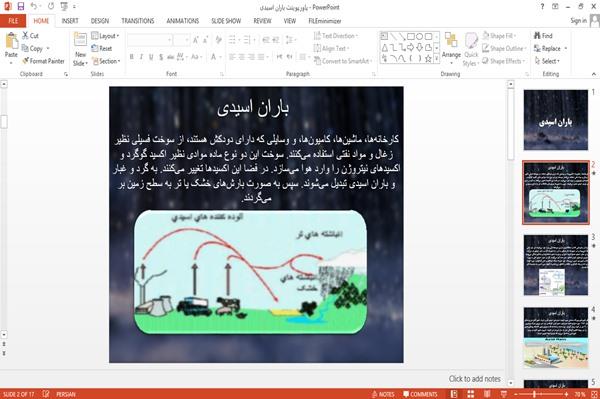Open Shape Effects menu
The width and height of the screenshot is (600, 399).
point(503,61)
